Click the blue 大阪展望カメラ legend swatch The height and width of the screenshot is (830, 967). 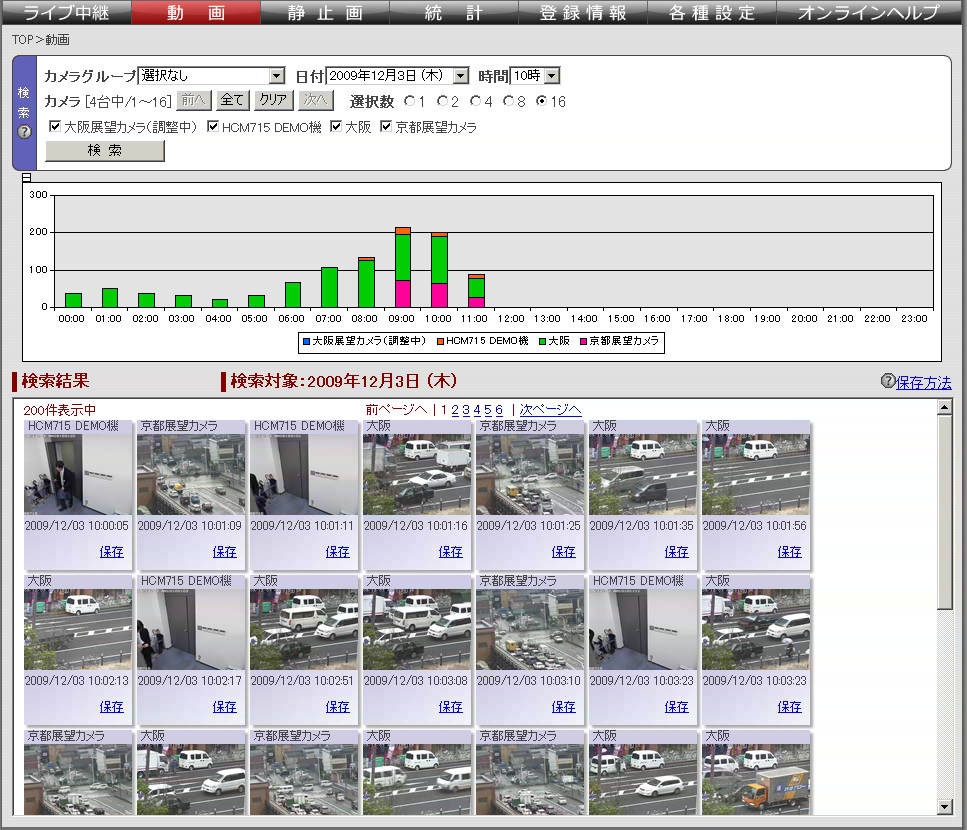pos(306,342)
